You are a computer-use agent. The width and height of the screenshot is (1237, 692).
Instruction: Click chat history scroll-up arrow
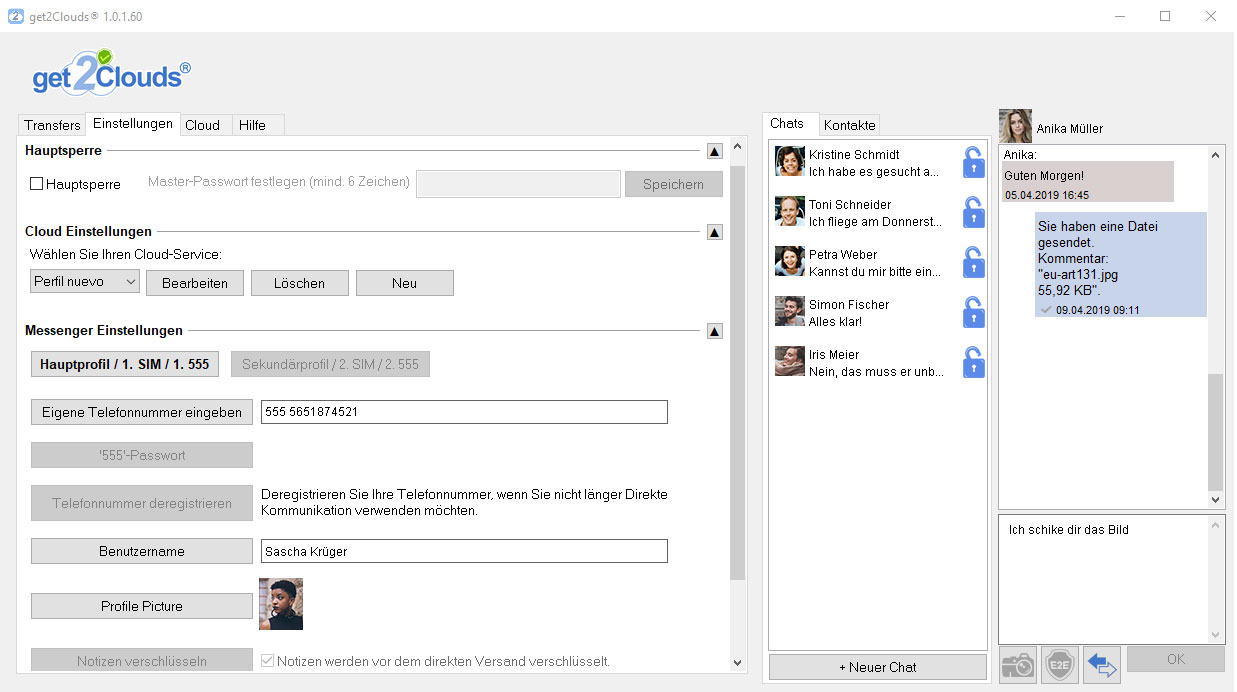[1216, 154]
